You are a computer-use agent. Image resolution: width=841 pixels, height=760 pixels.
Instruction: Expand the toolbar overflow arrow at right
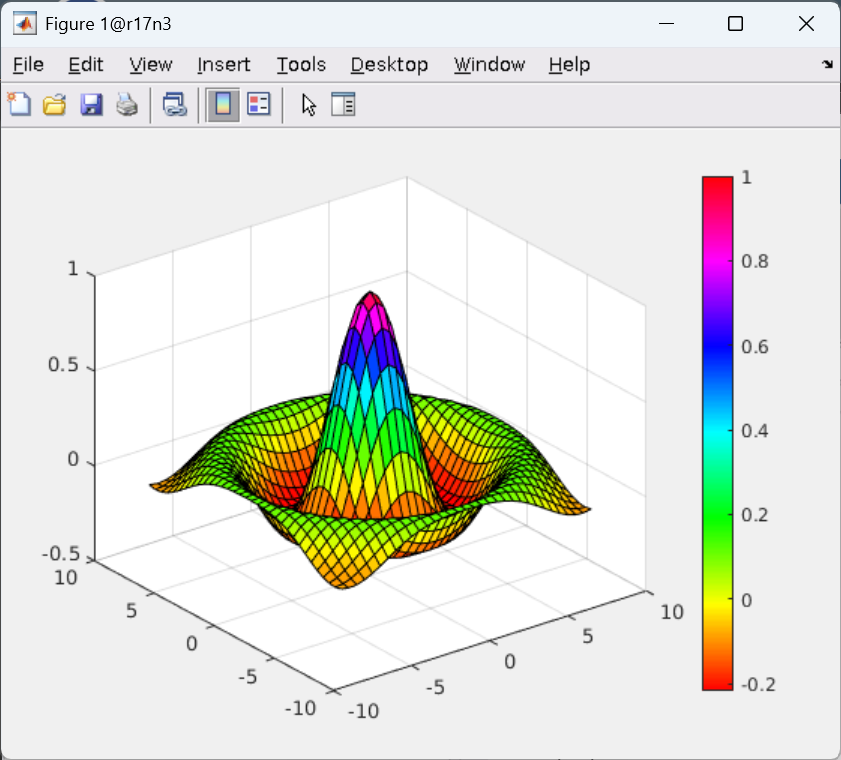tap(827, 65)
